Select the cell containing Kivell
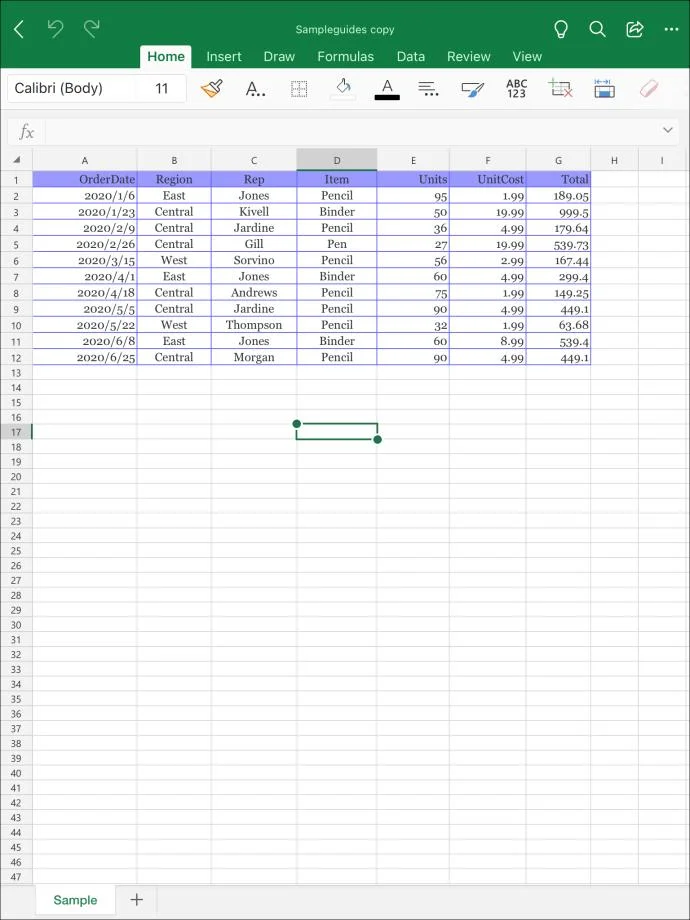 click(254, 212)
